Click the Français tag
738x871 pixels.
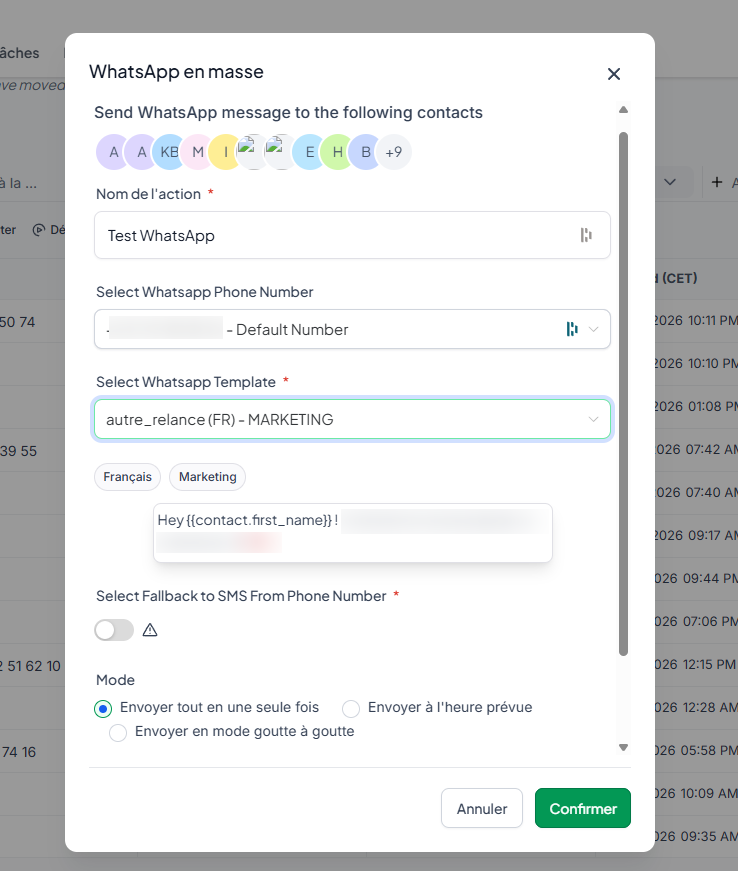click(127, 477)
